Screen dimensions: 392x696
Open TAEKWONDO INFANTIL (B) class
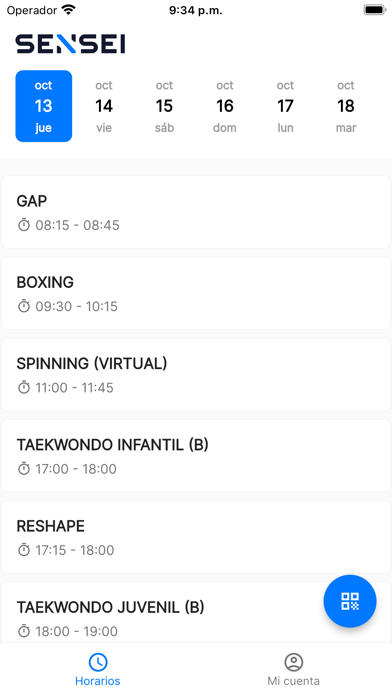click(196, 455)
